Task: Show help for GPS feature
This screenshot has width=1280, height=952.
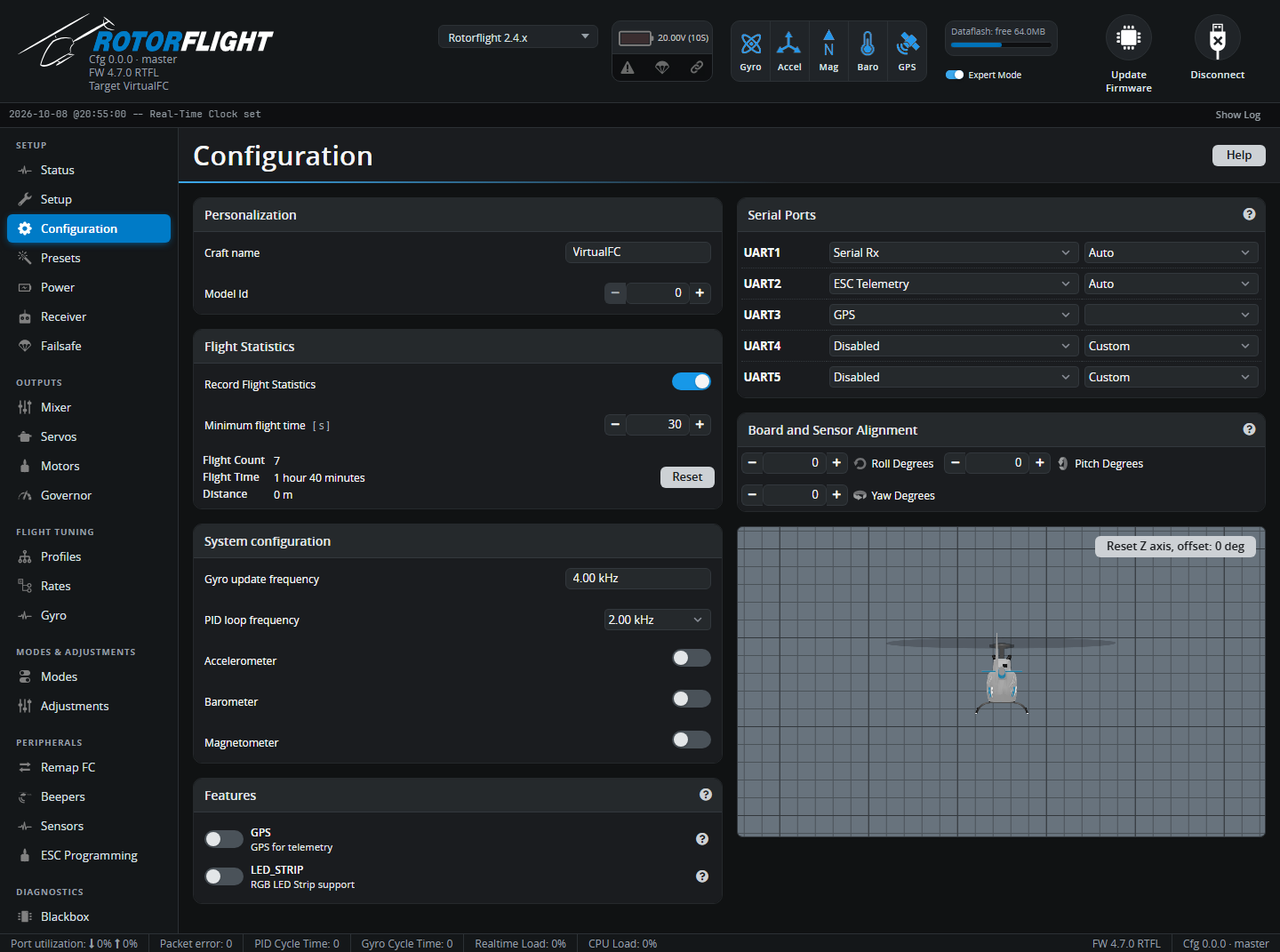Action: coord(702,839)
